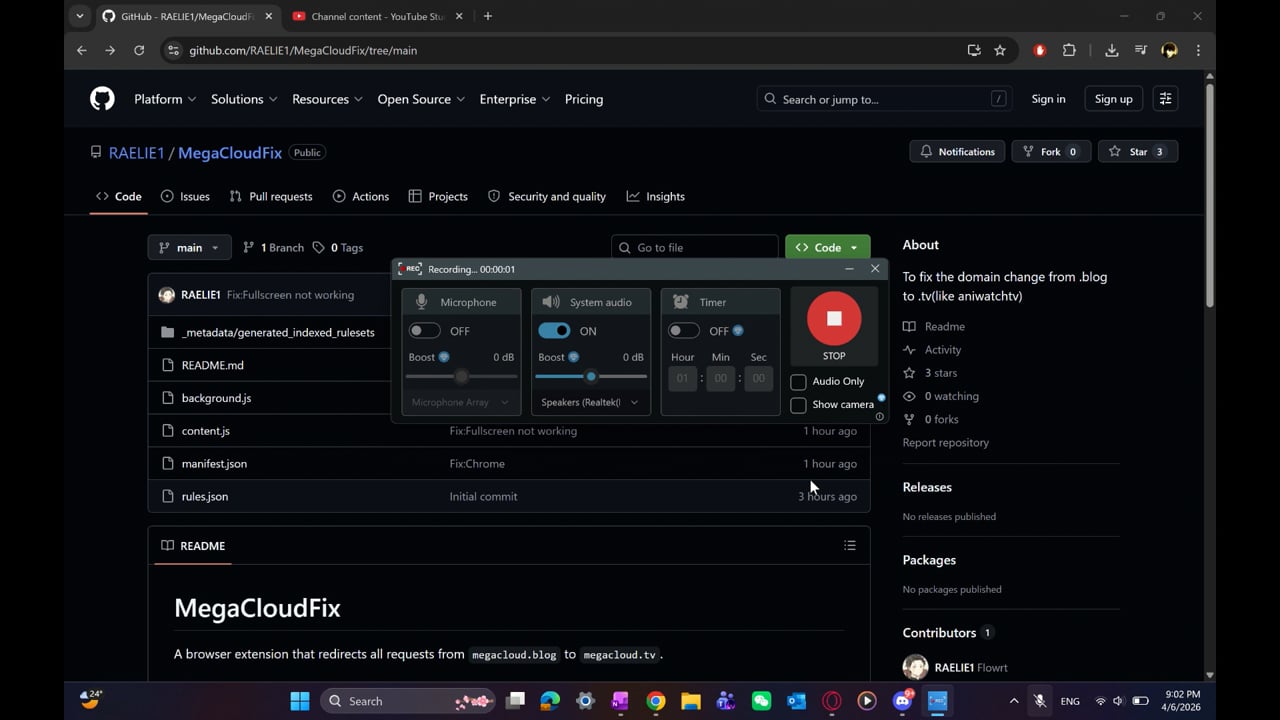Viewport: 1280px width, 720px height.
Task: Click Notifications bell button
Action: tap(957, 152)
